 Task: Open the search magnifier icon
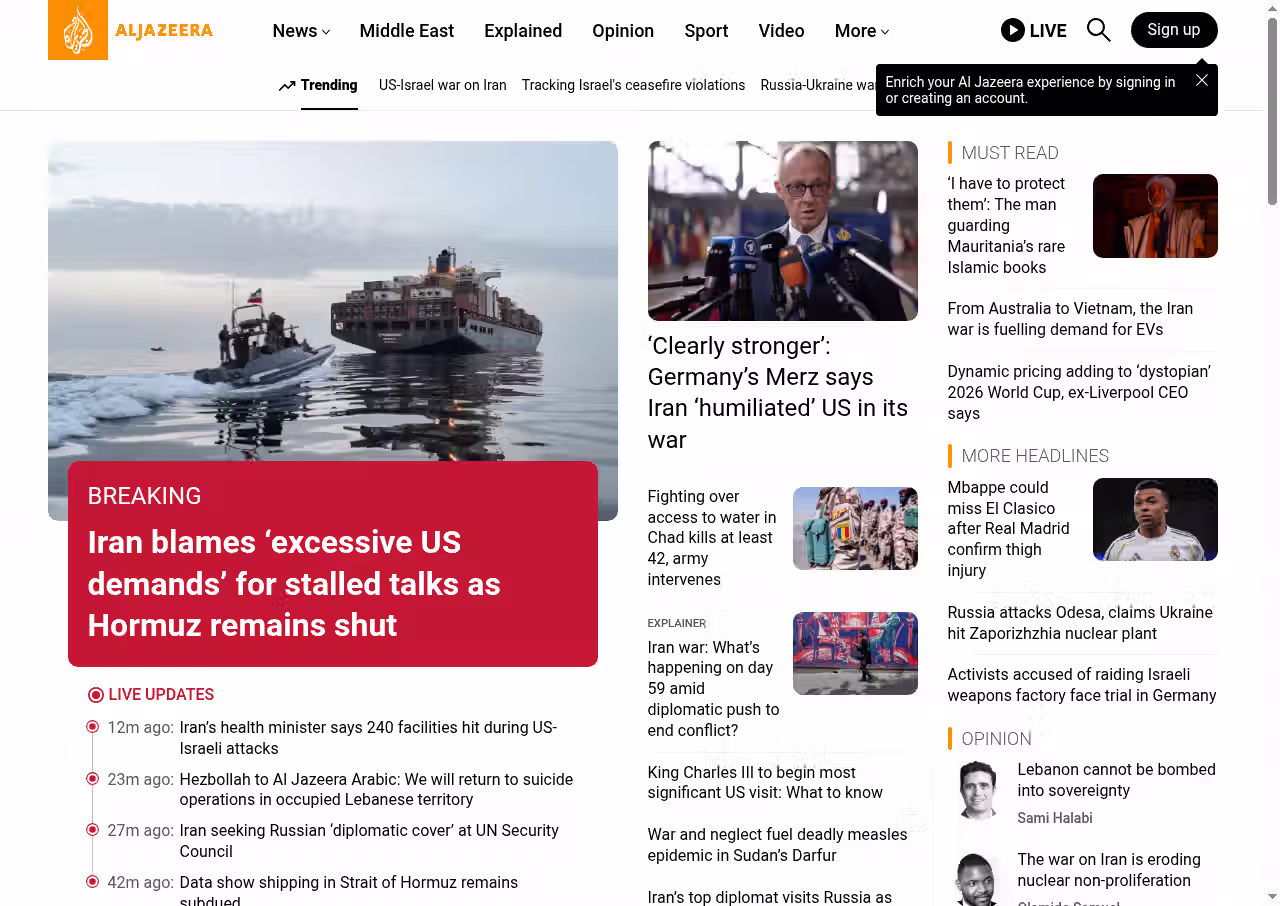tap(1098, 30)
